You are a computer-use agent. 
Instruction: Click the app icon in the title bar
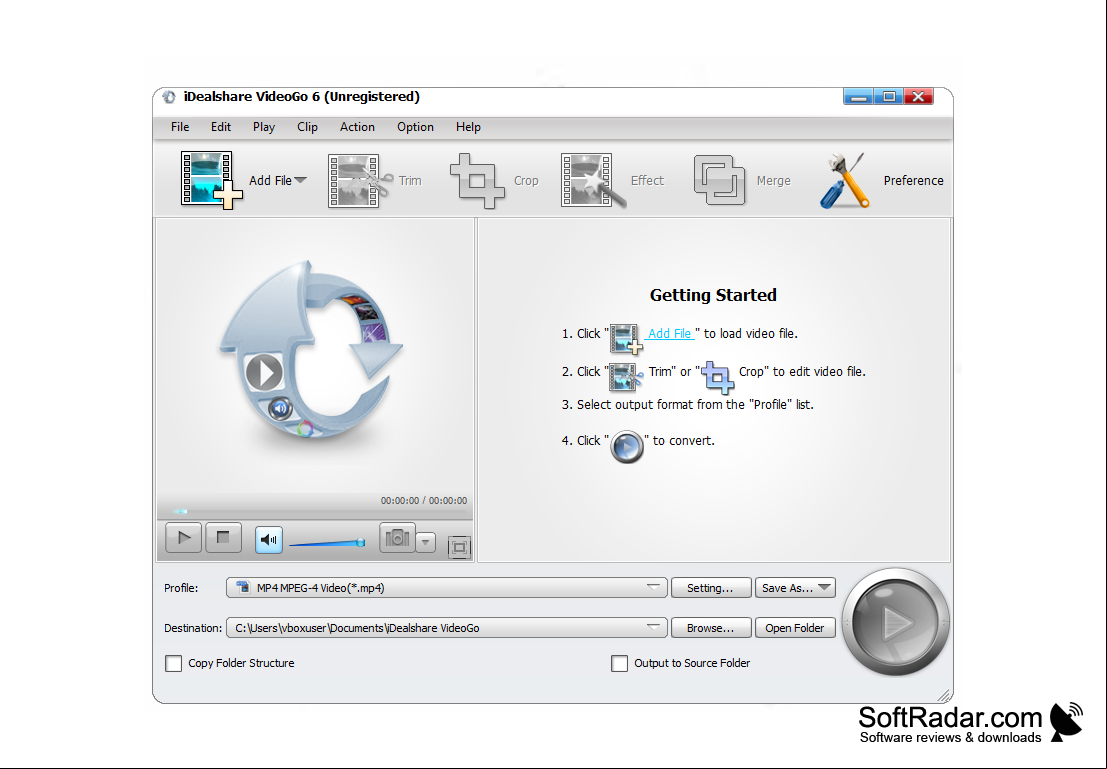[x=169, y=97]
